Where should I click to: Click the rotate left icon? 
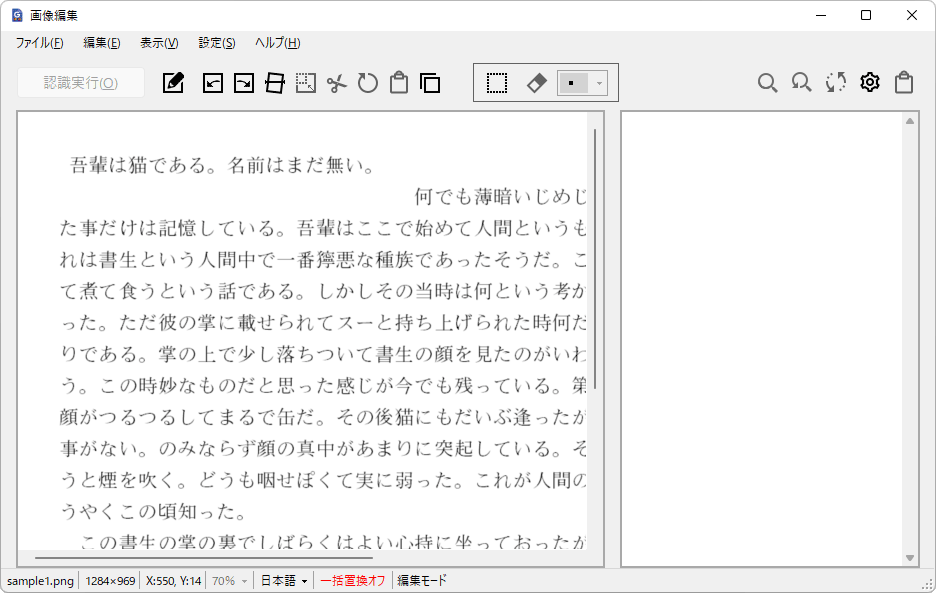(213, 83)
